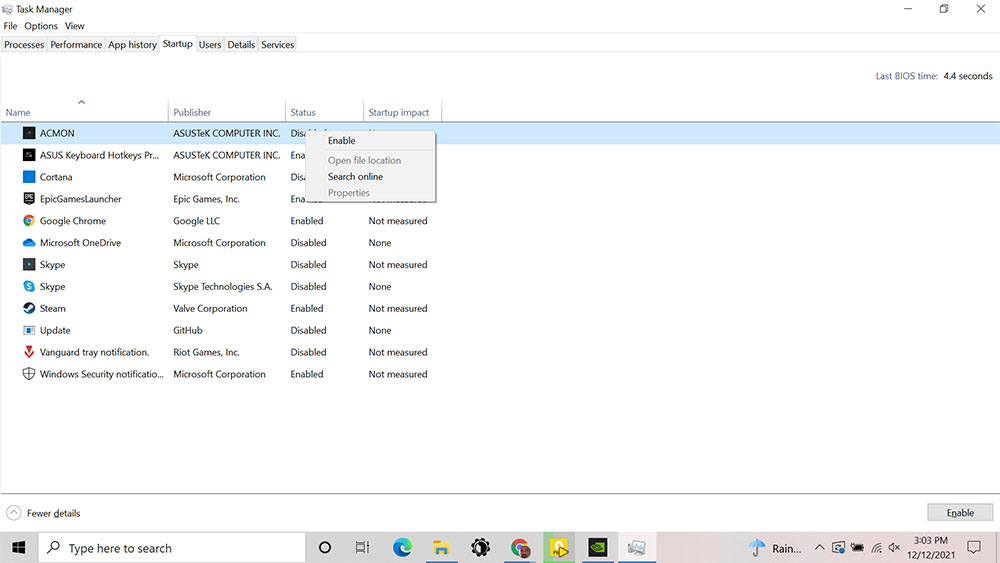Click Disabled status for Vanguard tray notification
The width and height of the screenshot is (1000, 563).
309,352
